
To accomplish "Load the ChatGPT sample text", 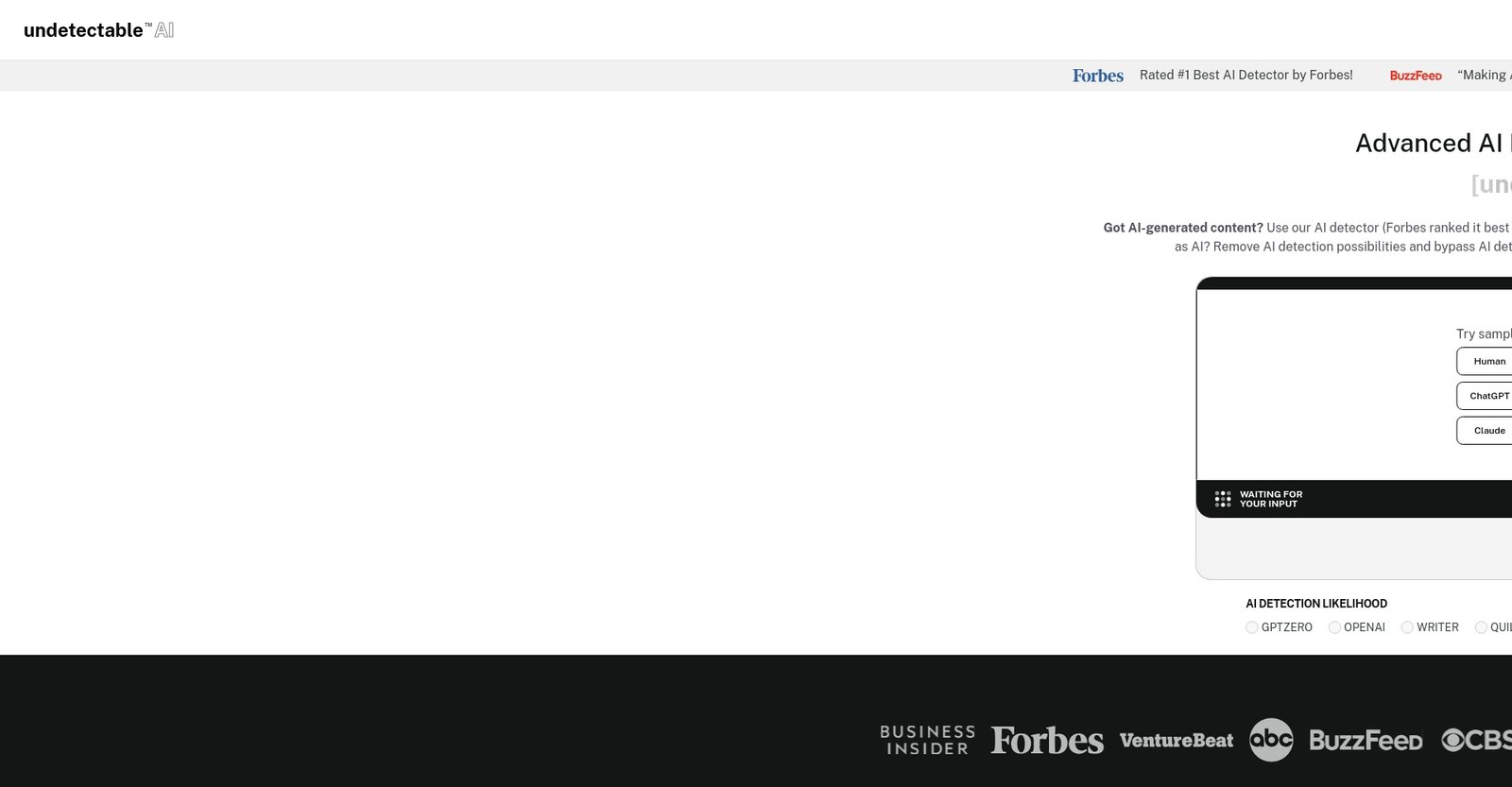I will click(x=1488, y=396).
